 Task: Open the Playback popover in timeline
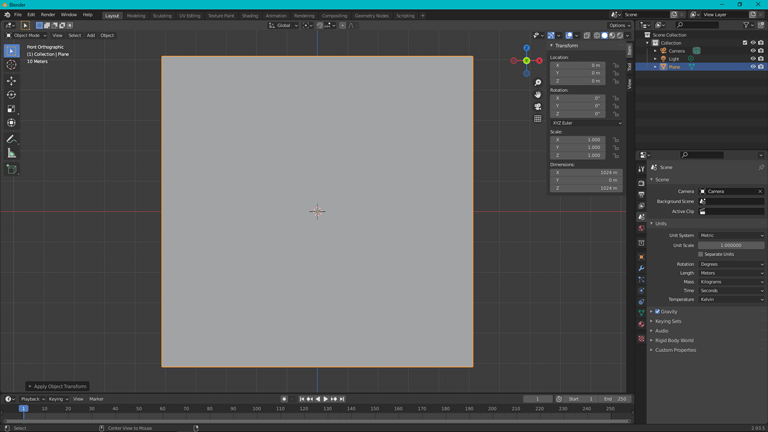pos(32,399)
